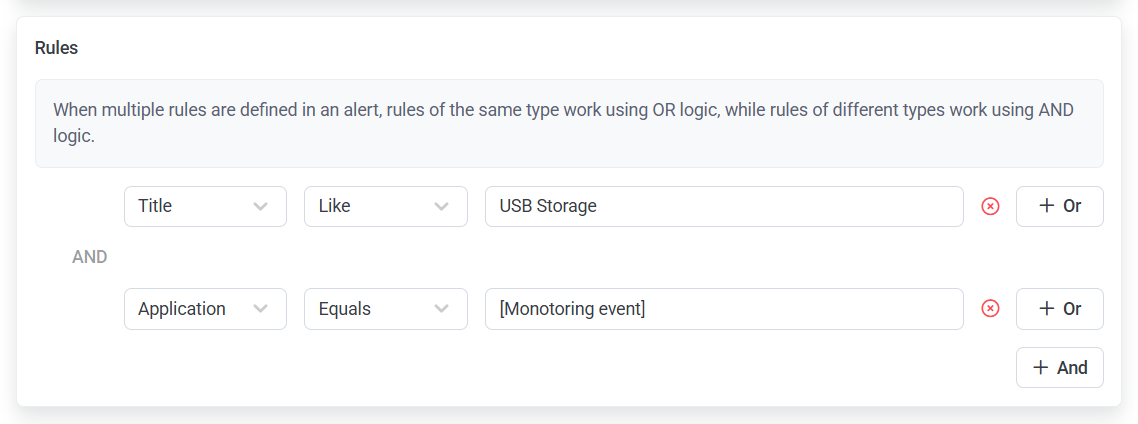The height and width of the screenshot is (424, 1138).
Task: Click the chevron arrow in the Application field
Action: [x=261, y=309]
